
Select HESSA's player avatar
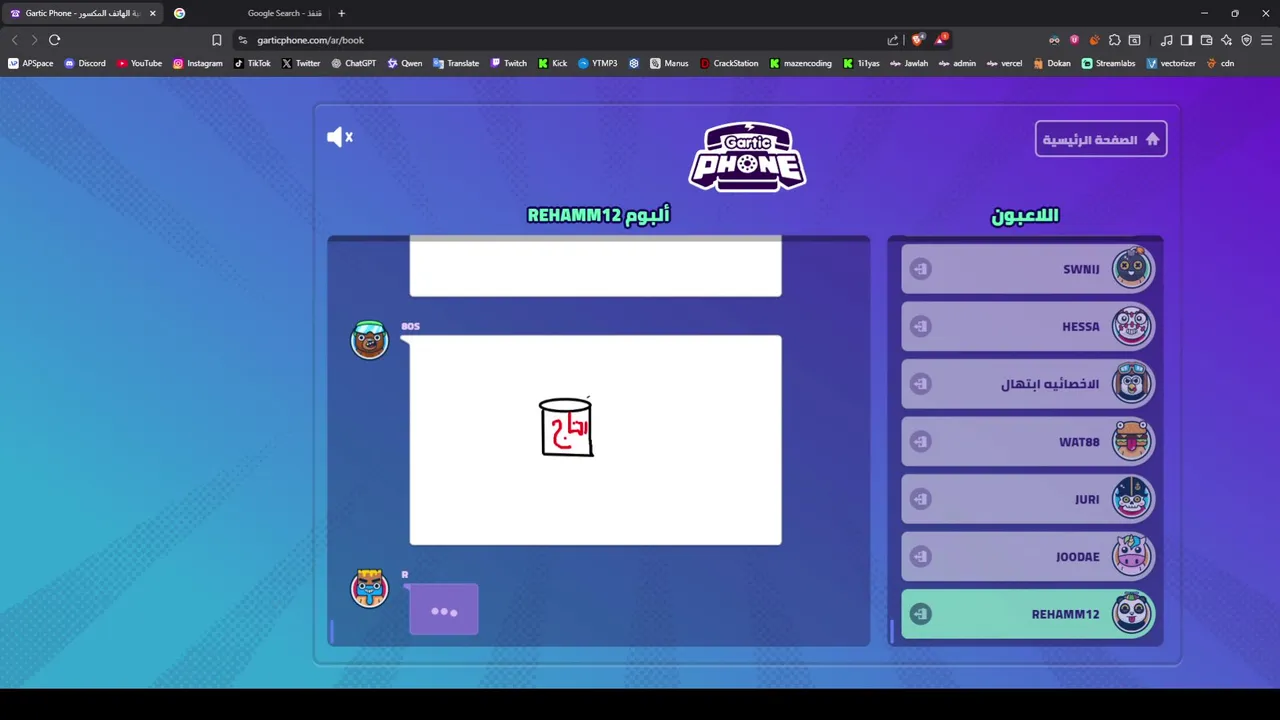click(x=1132, y=326)
